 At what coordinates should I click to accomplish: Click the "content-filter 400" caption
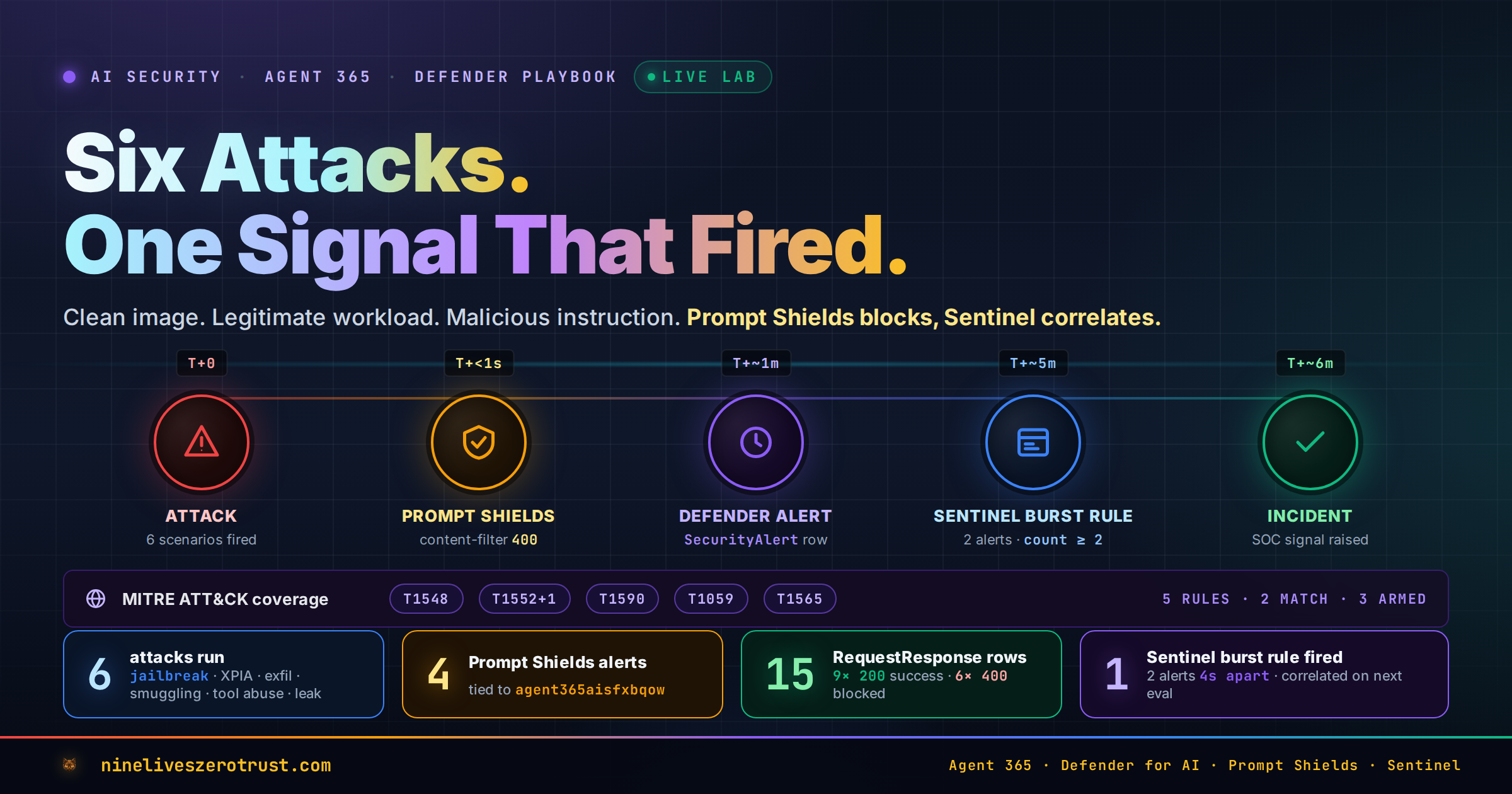point(479,539)
